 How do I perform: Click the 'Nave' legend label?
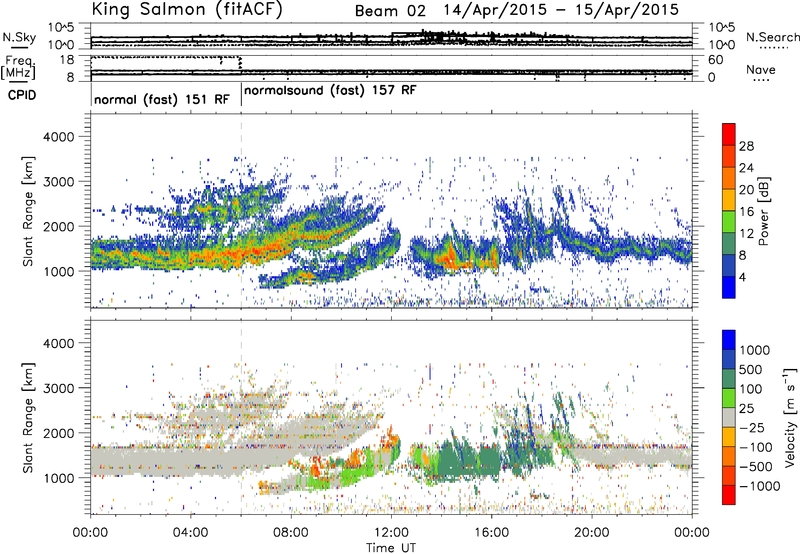(760, 69)
